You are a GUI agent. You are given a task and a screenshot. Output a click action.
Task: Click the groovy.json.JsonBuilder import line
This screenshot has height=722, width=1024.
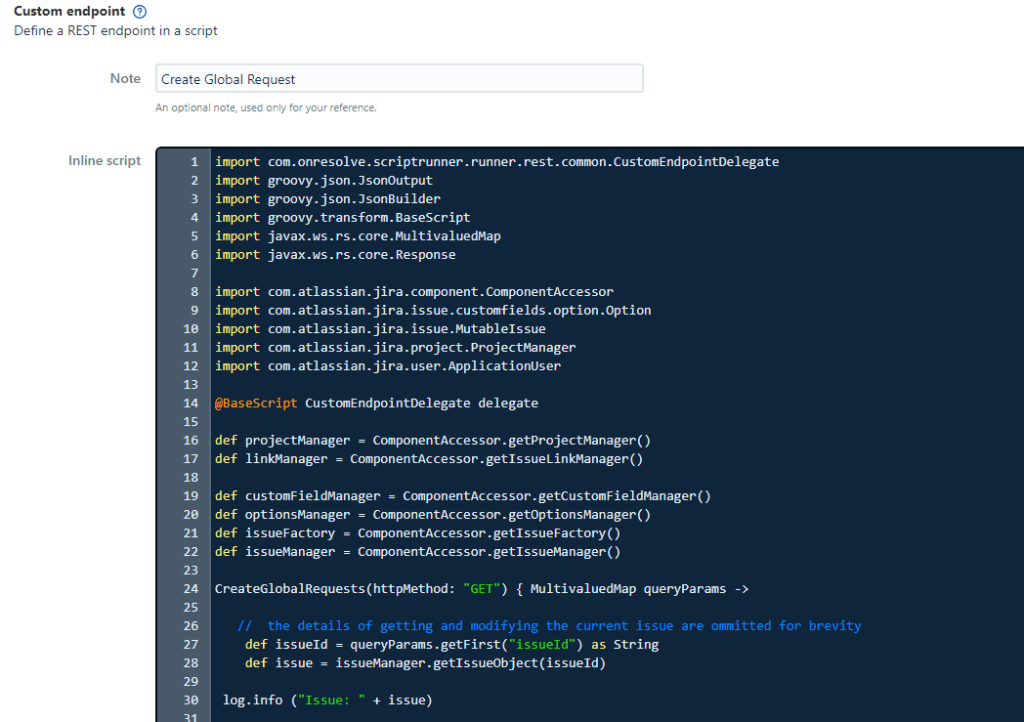pos(327,199)
